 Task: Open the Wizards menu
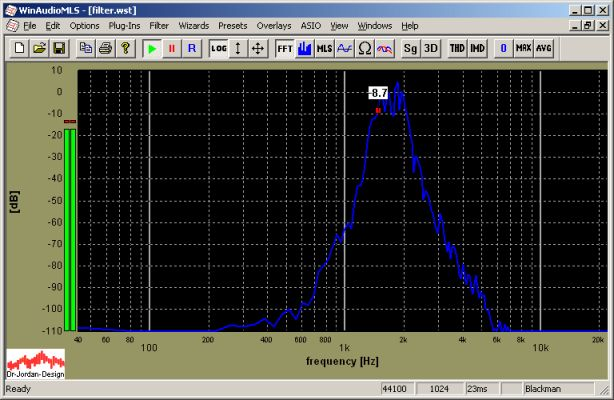tap(193, 24)
